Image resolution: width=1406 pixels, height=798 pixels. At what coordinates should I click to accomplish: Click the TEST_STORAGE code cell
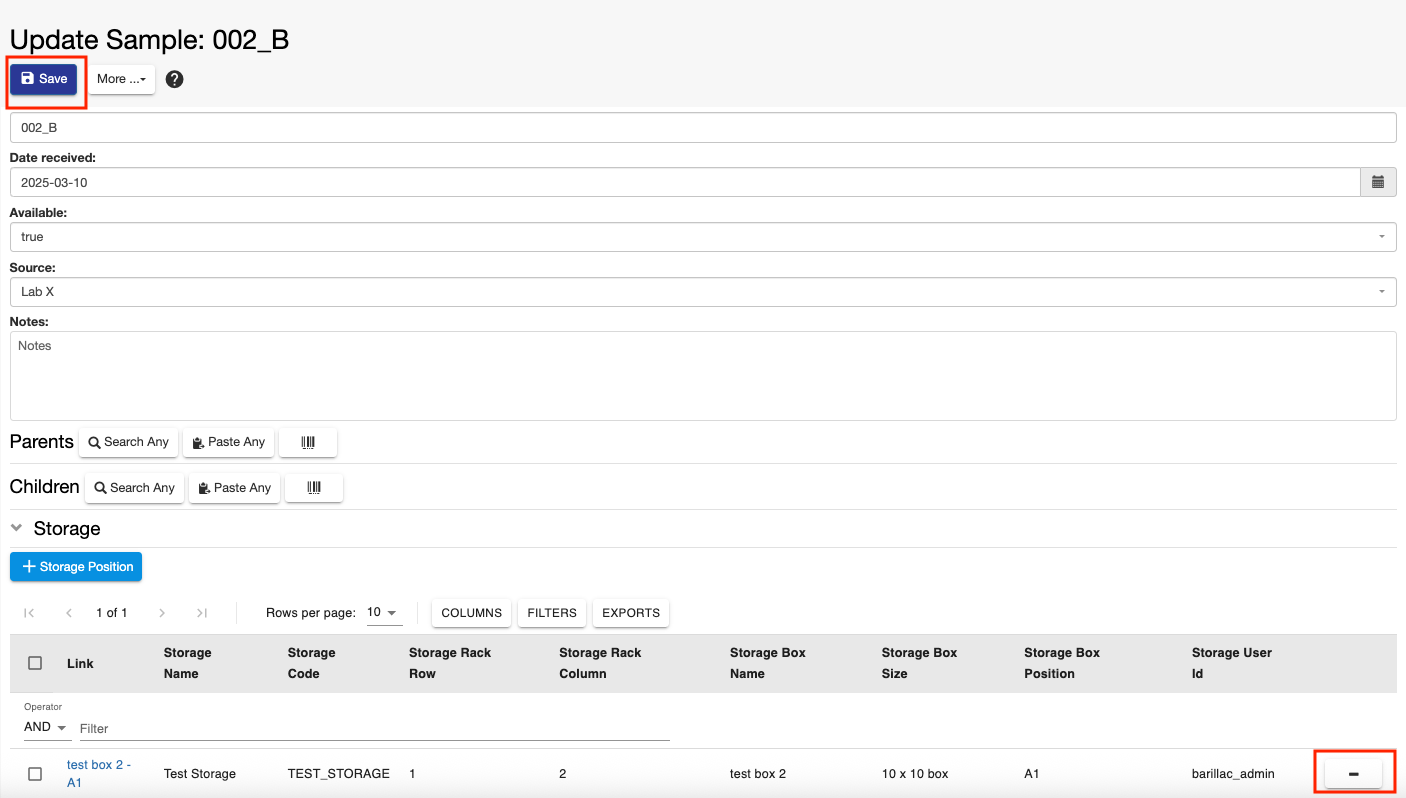[x=339, y=774]
